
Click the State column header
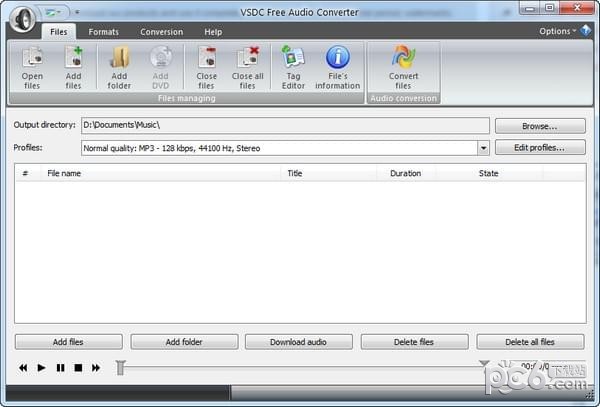489,173
